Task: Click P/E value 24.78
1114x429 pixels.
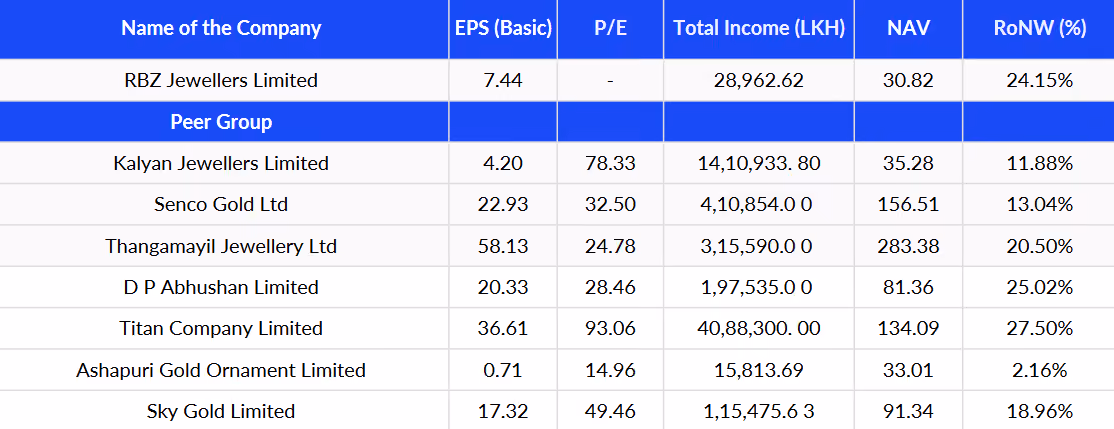Action: (610, 246)
